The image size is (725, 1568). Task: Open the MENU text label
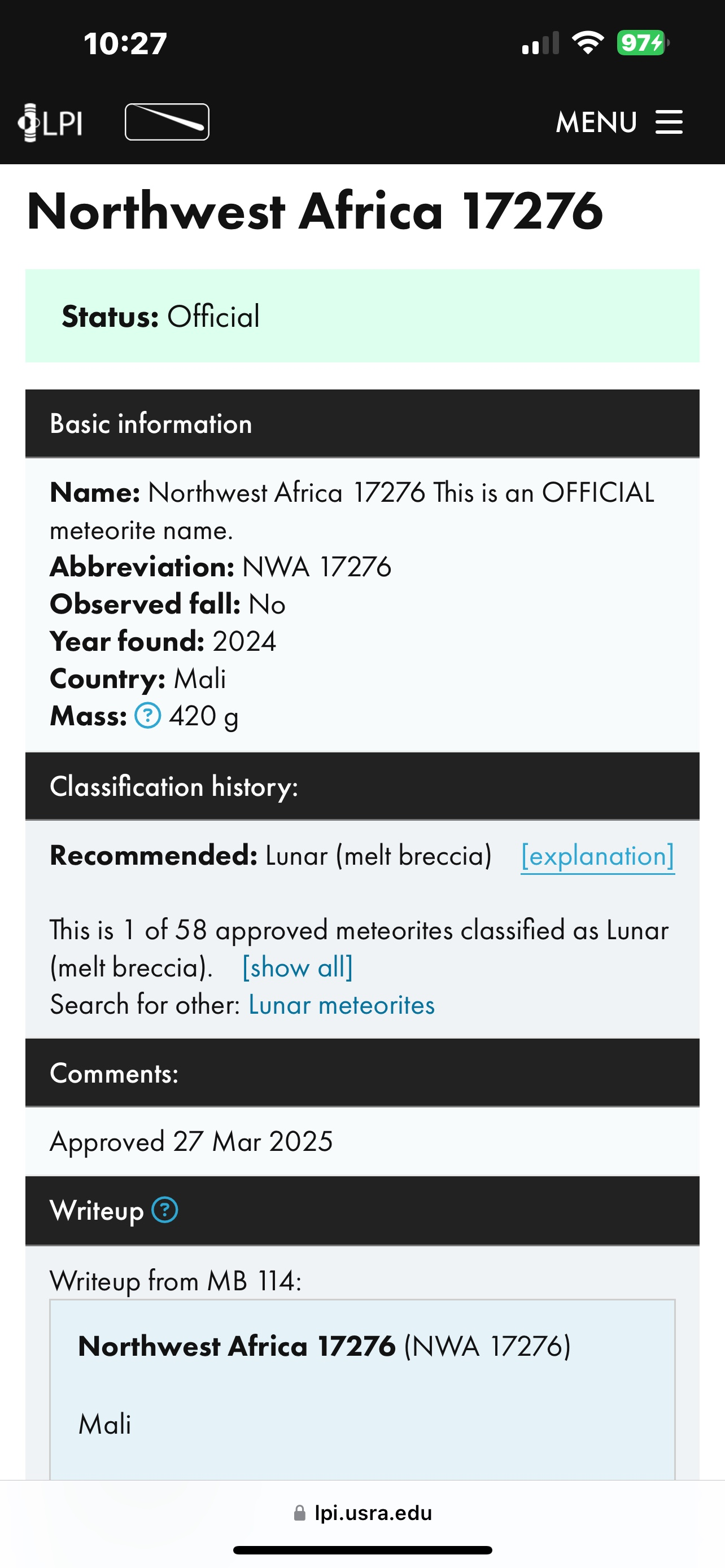[x=596, y=122]
